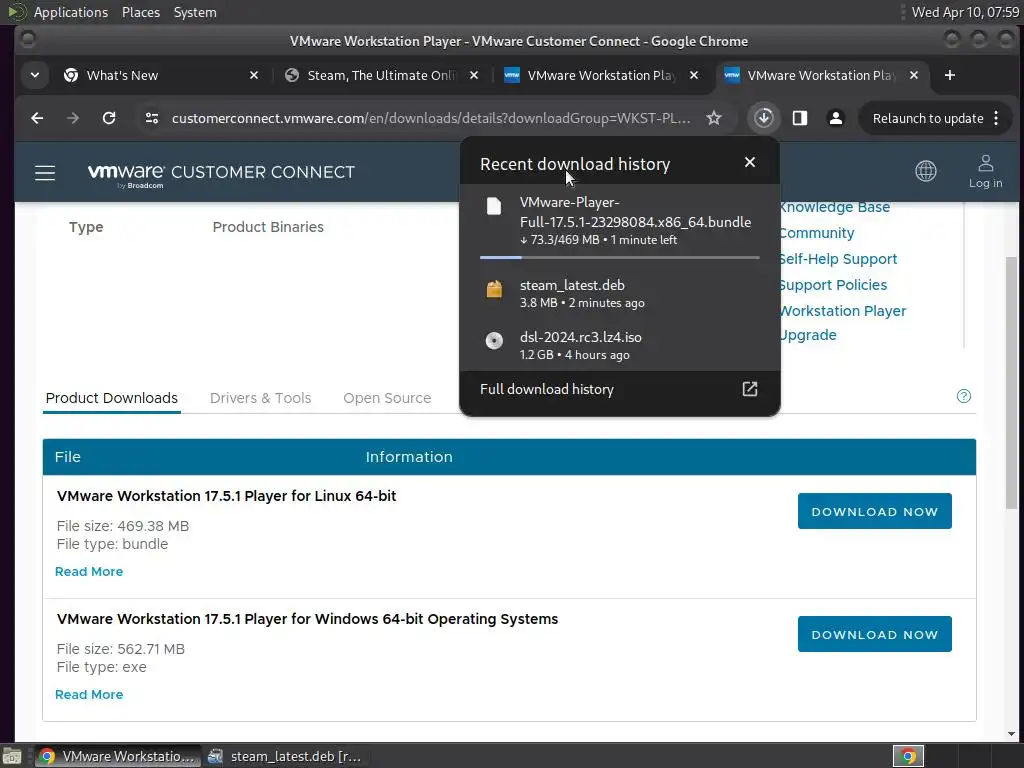This screenshot has height=768, width=1024.
Task: Open VMware-Player bundle download entry
Action: [x=620, y=221]
